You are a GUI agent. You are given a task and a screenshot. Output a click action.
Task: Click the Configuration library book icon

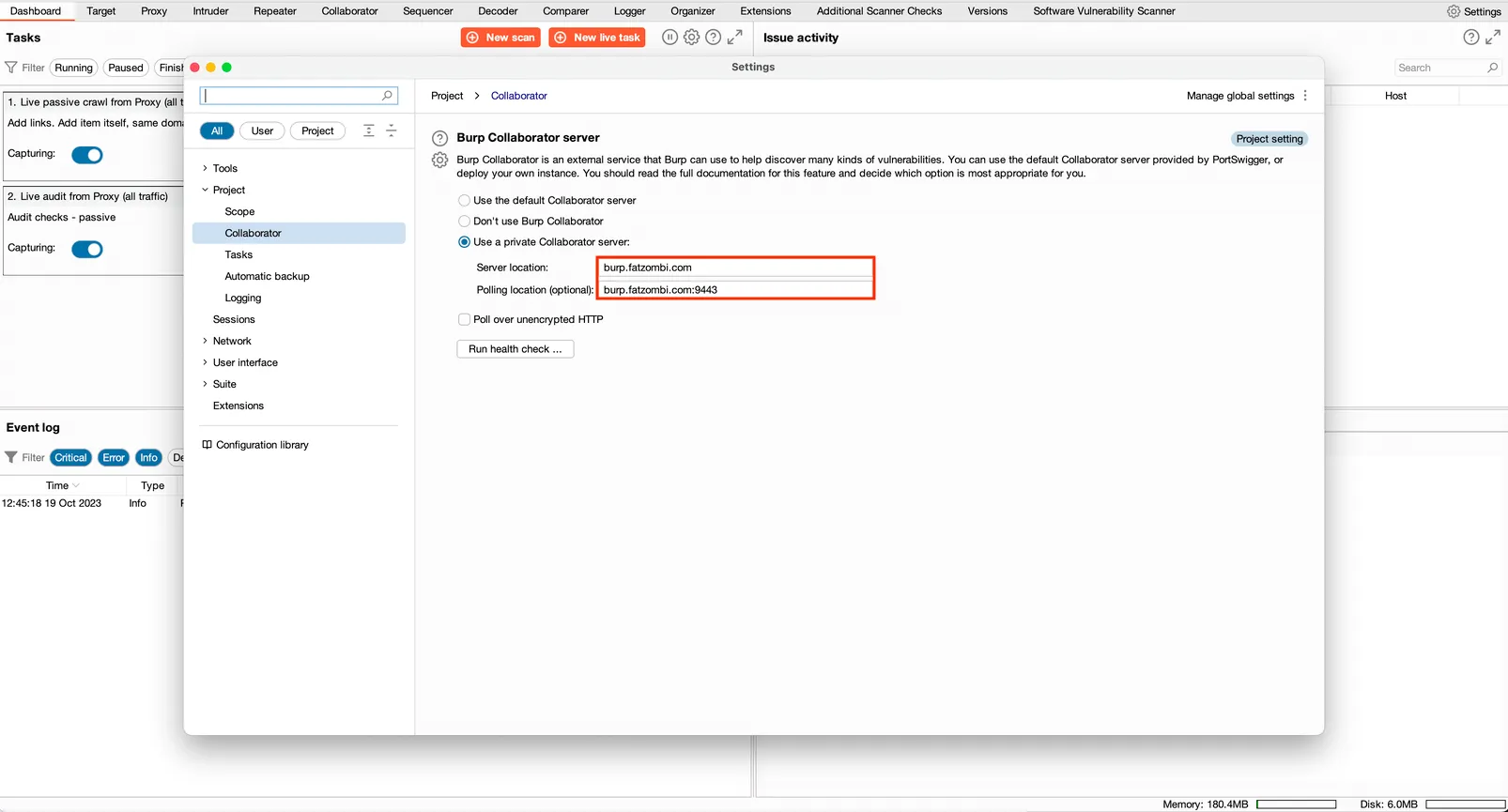point(208,445)
